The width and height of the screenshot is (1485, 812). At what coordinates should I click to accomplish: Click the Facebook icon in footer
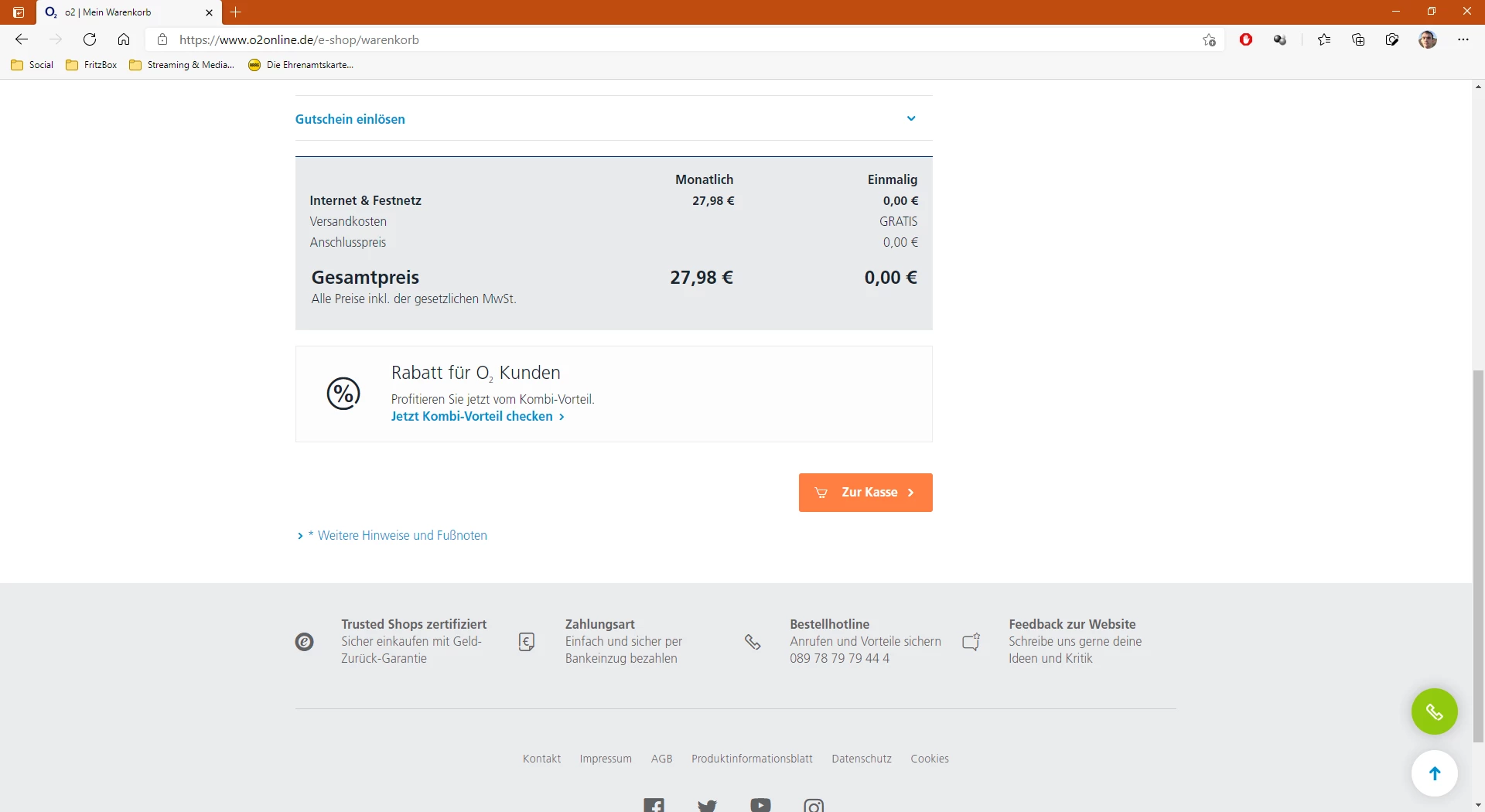(x=654, y=805)
